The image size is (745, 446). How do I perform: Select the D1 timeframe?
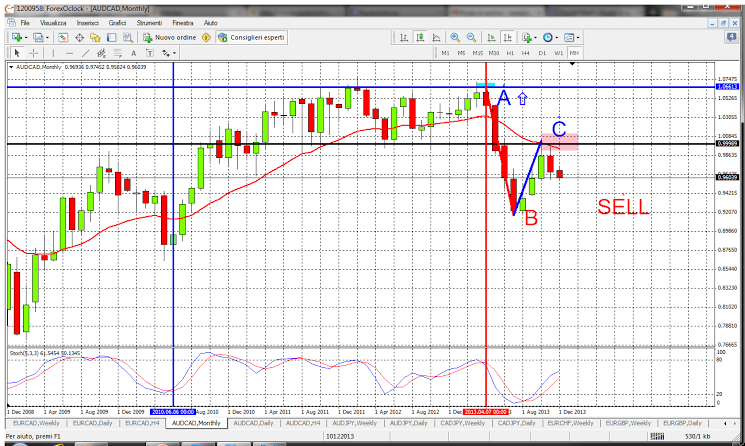pos(542,53)
